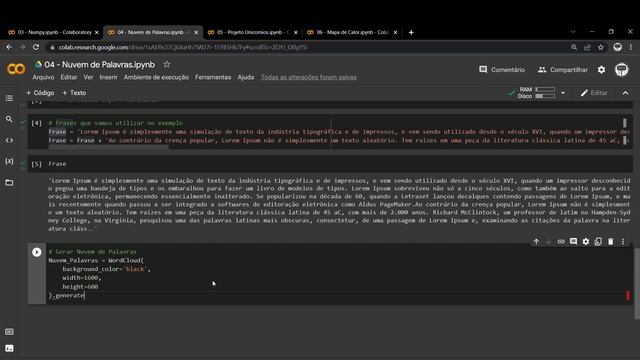Click Todas as alterações foram salvas link

pos(309,77)
